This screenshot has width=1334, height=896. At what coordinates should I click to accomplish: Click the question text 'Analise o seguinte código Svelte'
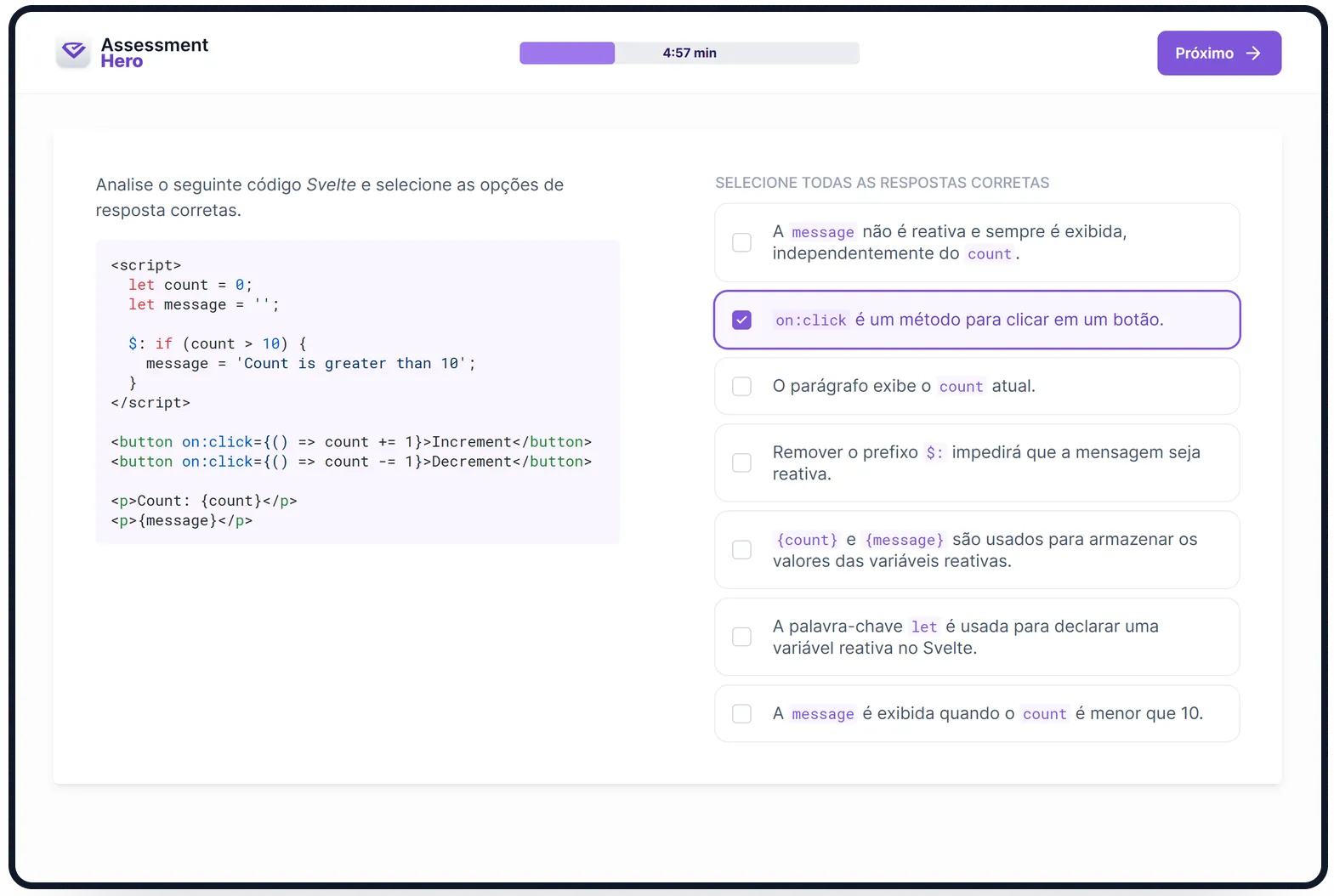(x=225, y=184)
